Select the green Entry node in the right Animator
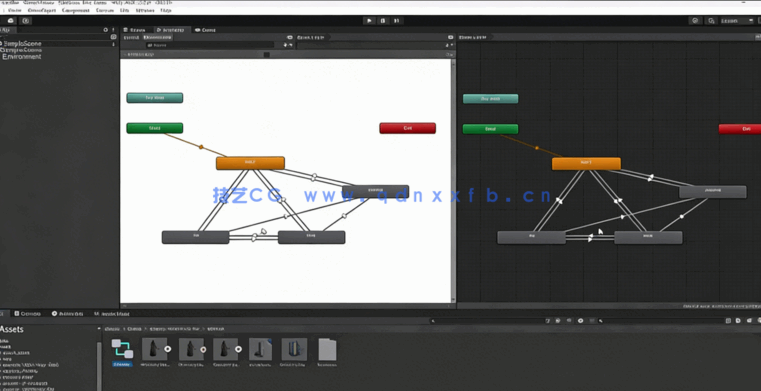 tap(491, 129)
